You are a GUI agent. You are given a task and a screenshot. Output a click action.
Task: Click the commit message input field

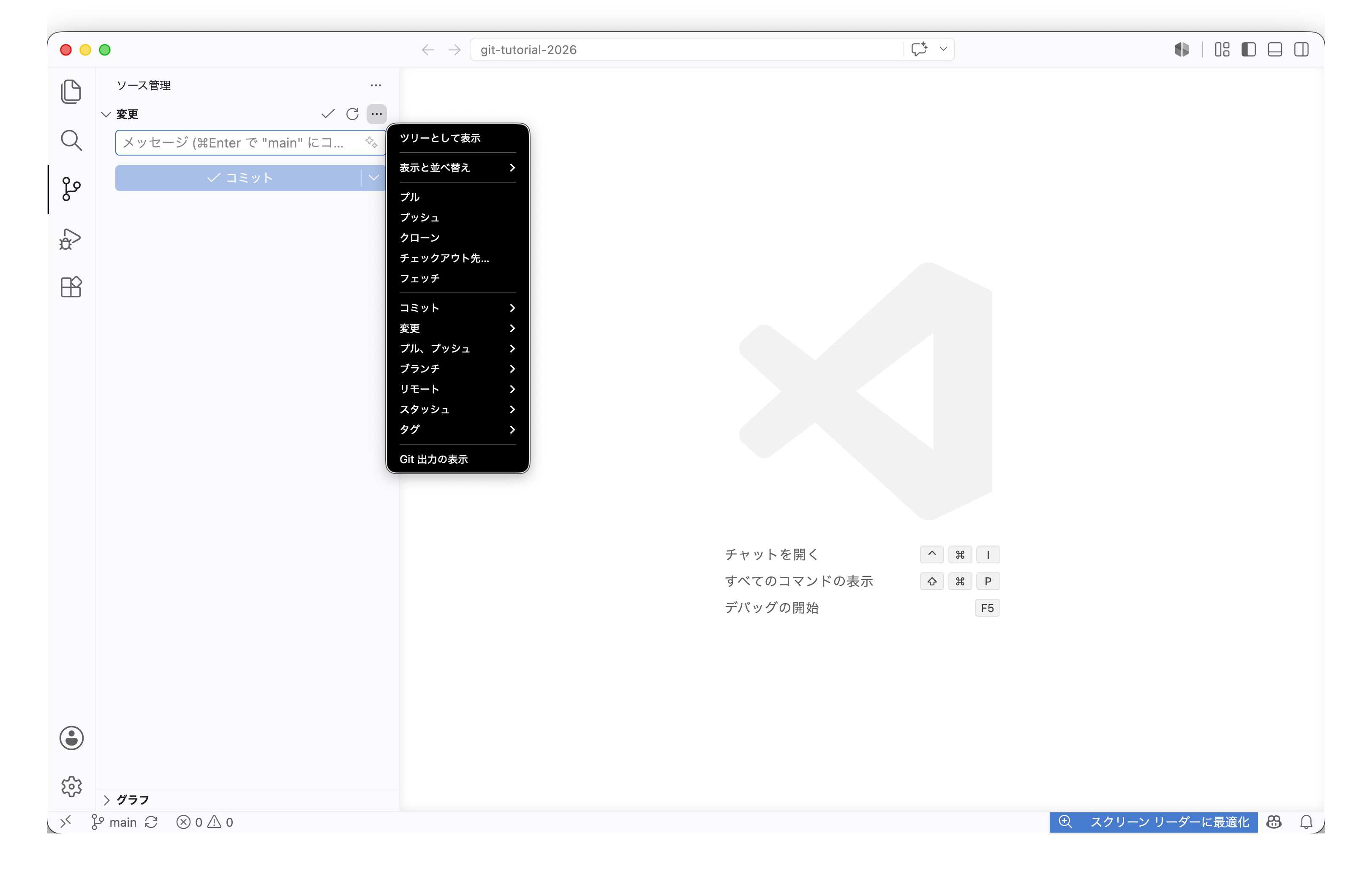[250, 142]
